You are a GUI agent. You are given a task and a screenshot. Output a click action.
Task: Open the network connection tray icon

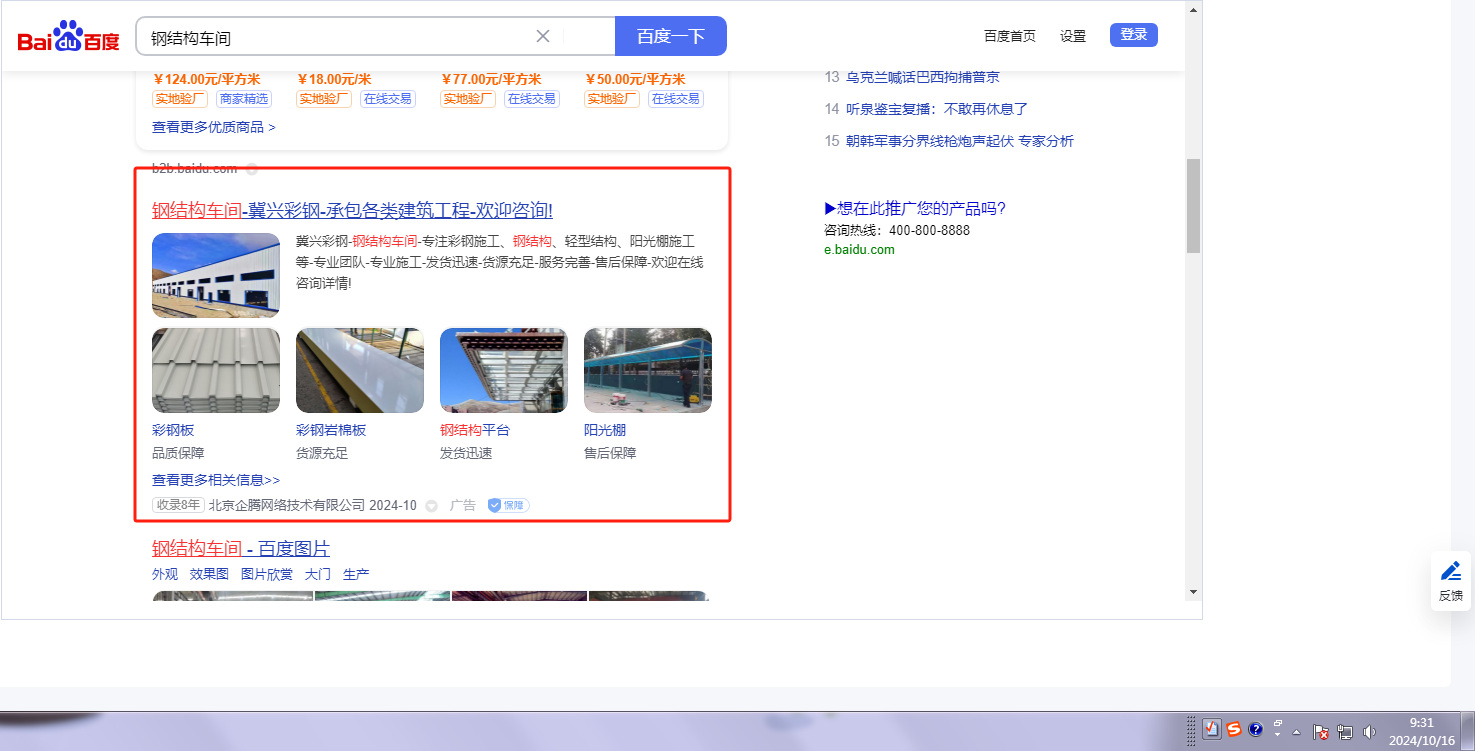click(1345, 732)
